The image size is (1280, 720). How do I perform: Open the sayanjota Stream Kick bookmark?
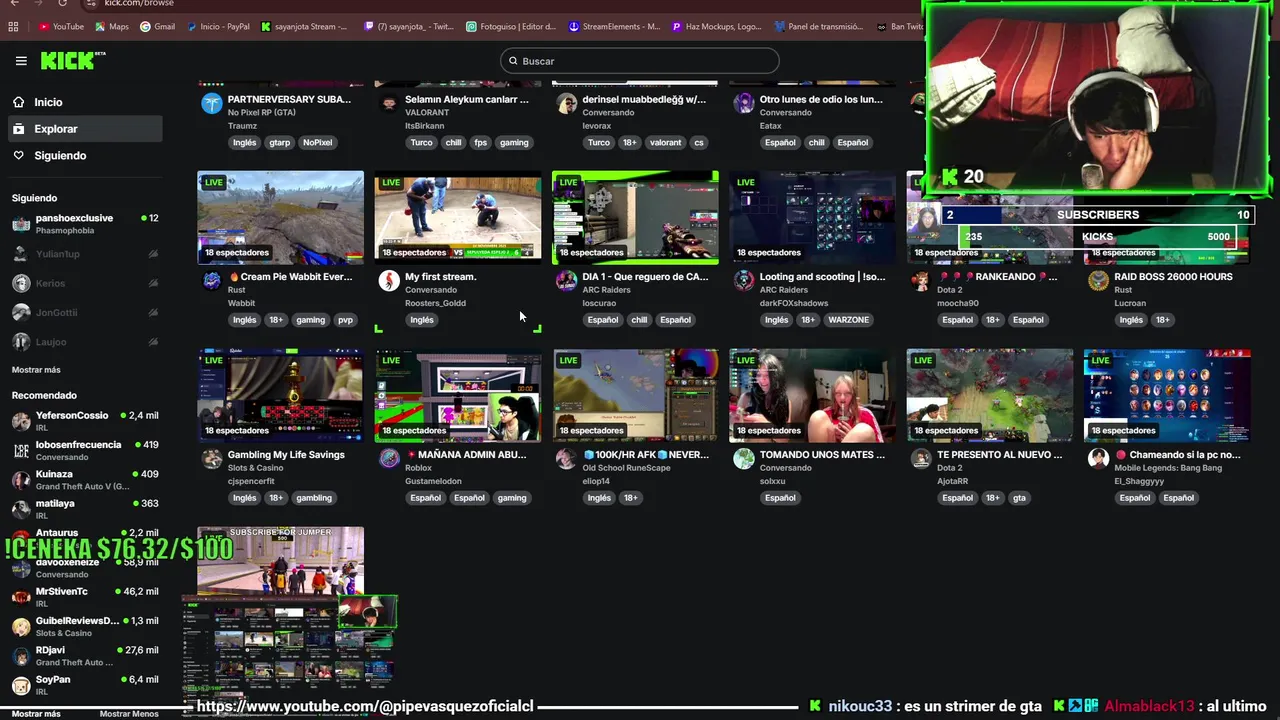point(304,27)
